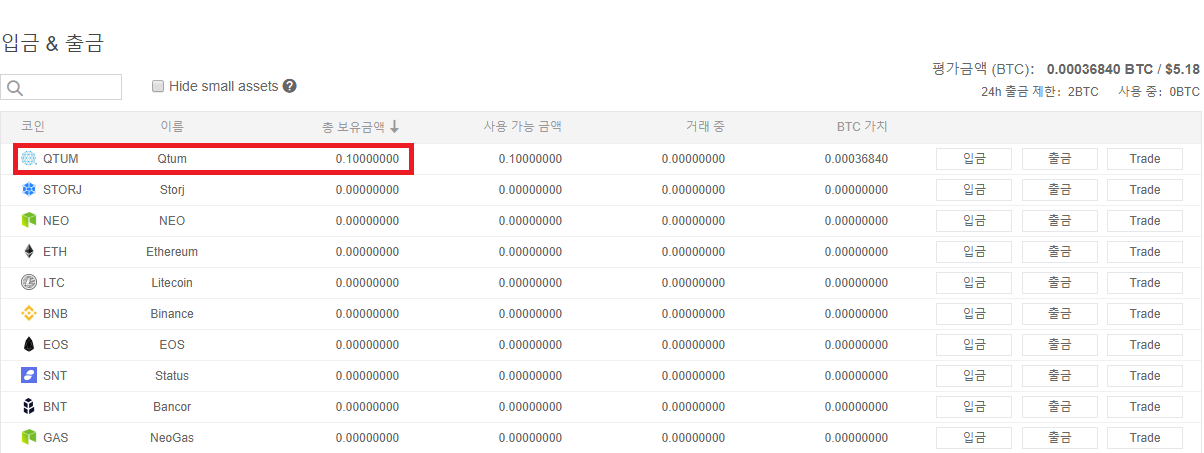Click the 0.00036840 BTC / $5.18 estimated value
This screenshot has width=1204, height=453.
pos(1123,69)
